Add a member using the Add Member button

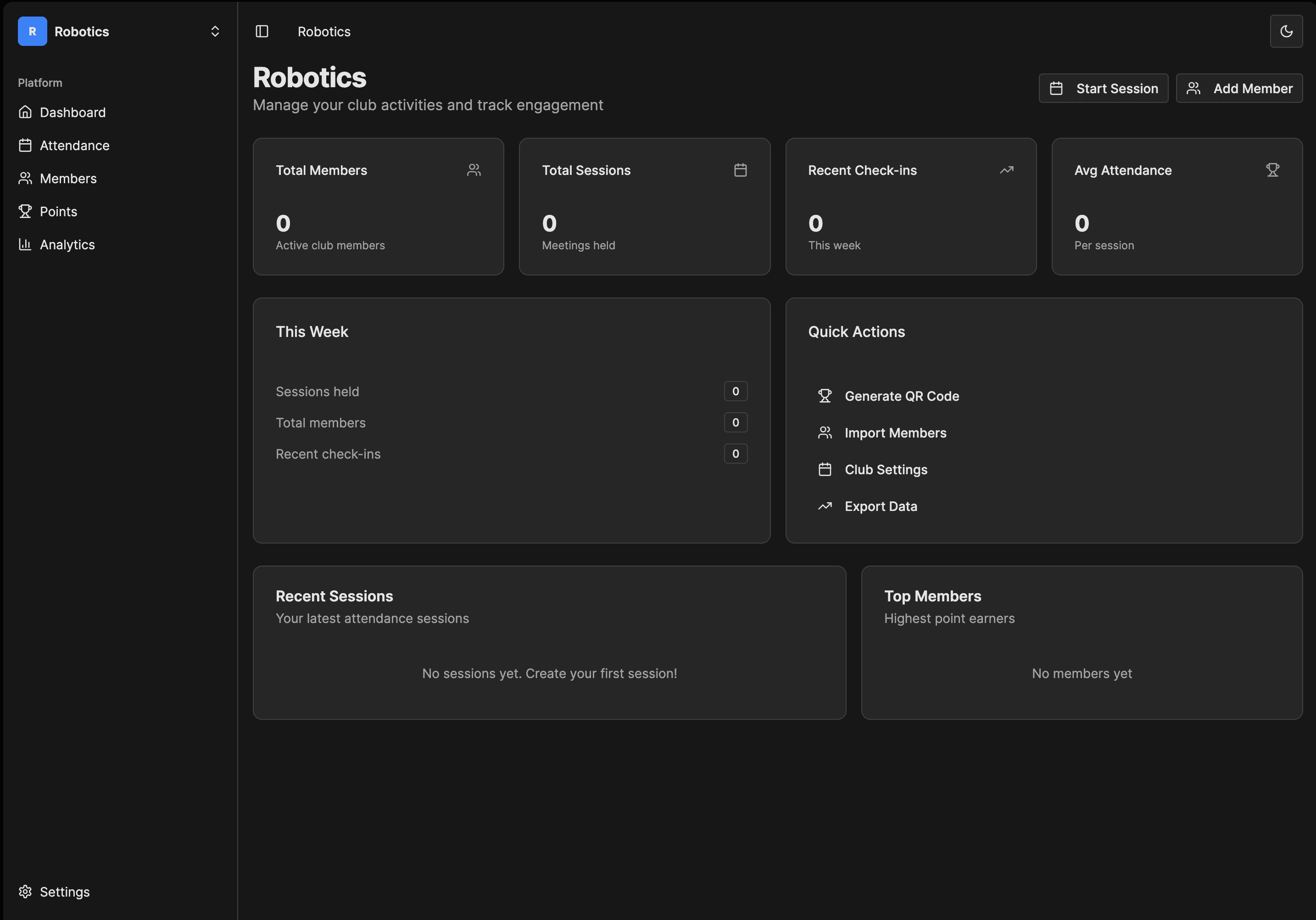tap(1238, 88)
